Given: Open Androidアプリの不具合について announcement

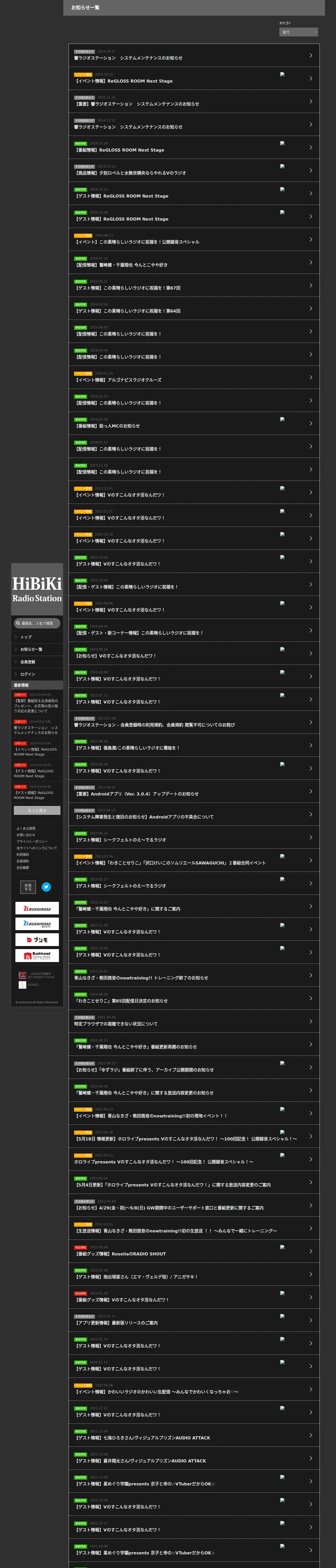Looking at the screenshot, I should 194,814.
